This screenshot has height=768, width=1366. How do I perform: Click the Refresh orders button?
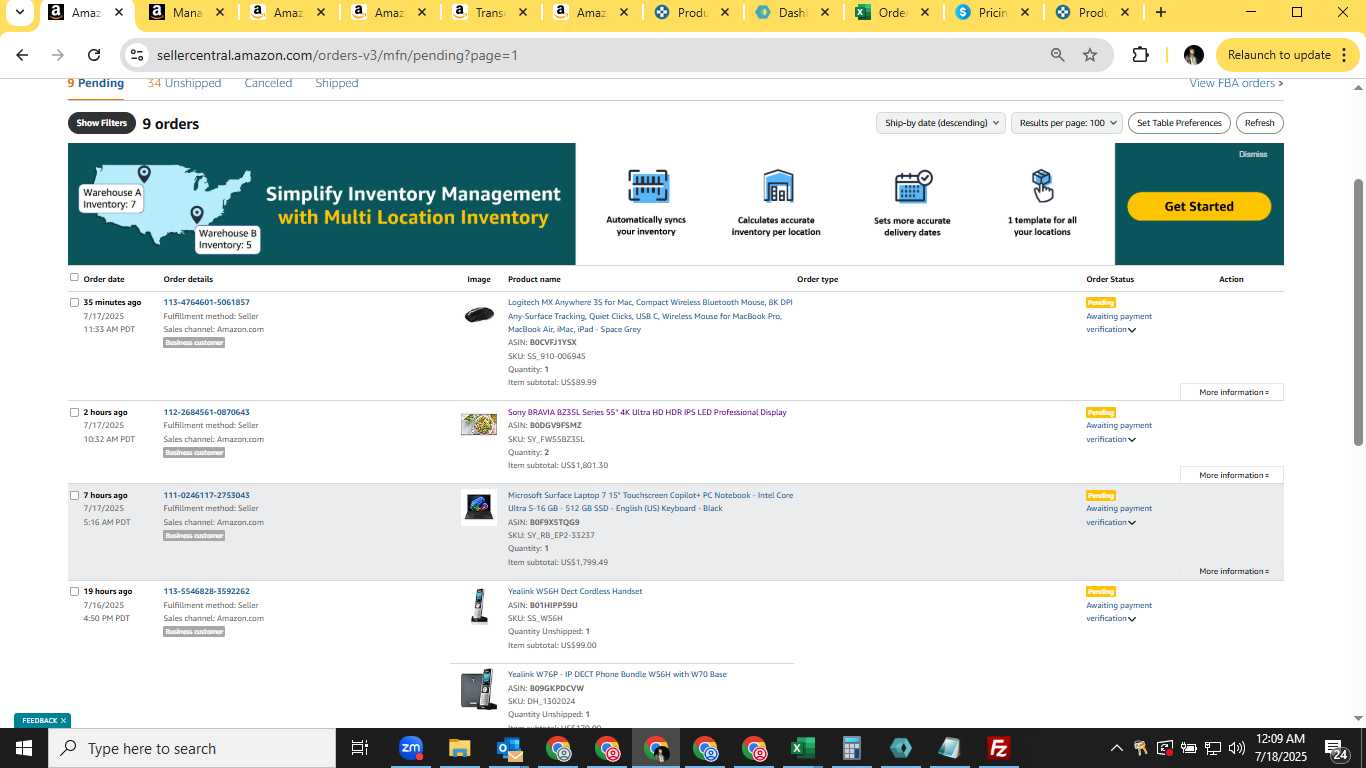click(x=1259, y=123)
